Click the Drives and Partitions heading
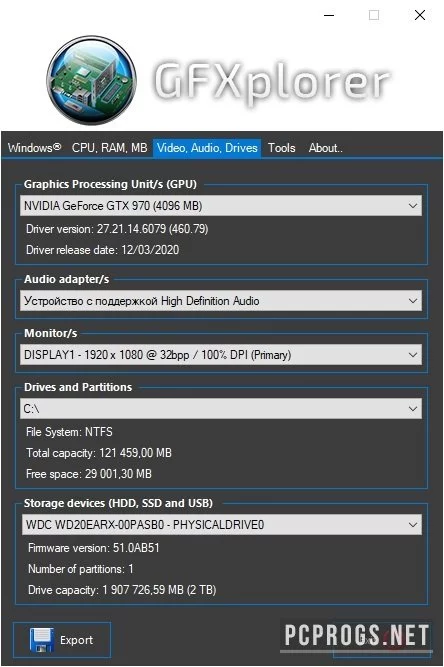Screen dimensions: 444x667 tap(78, 387)
